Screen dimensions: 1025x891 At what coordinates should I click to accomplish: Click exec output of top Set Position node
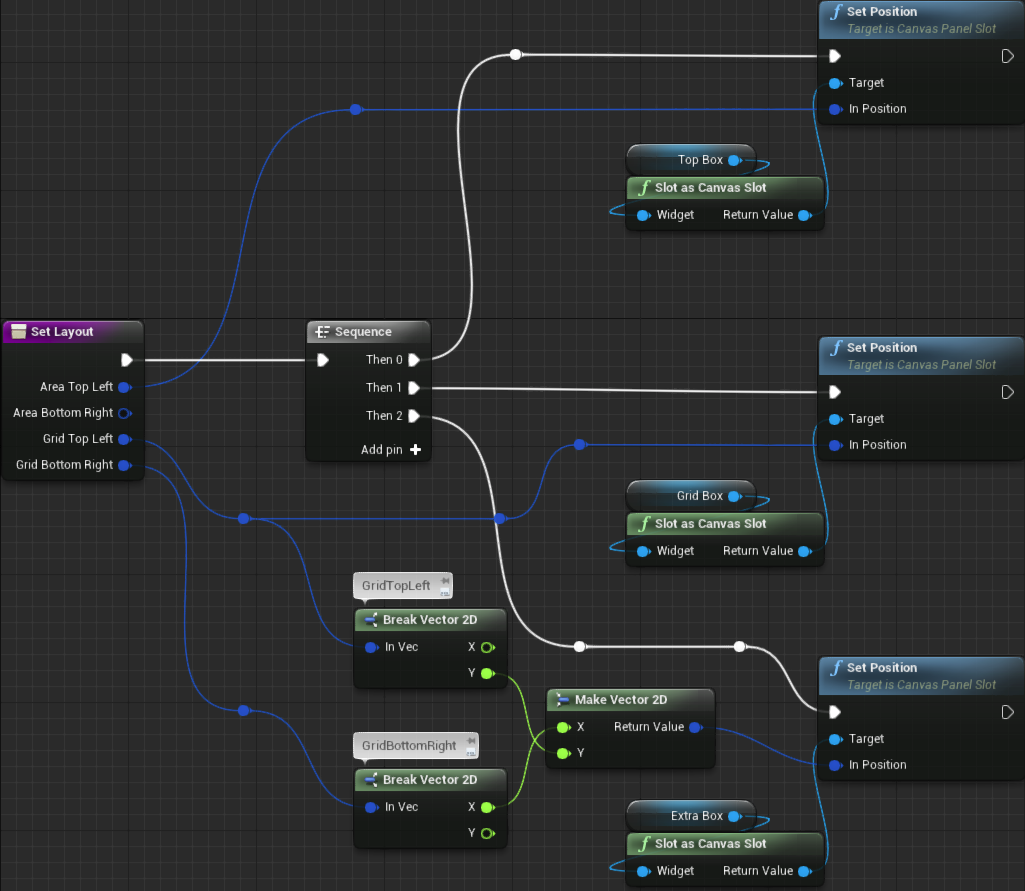pos(1007,56)
